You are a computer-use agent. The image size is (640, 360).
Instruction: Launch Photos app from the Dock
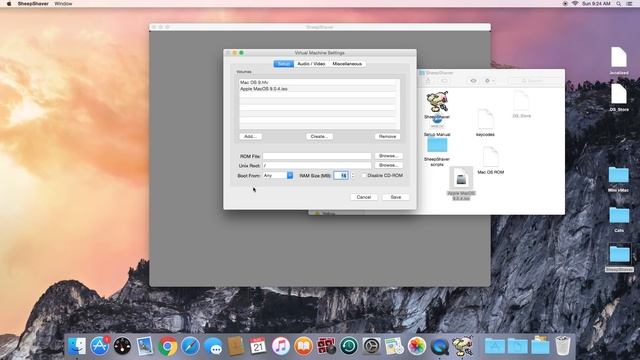tap(417, 346)
